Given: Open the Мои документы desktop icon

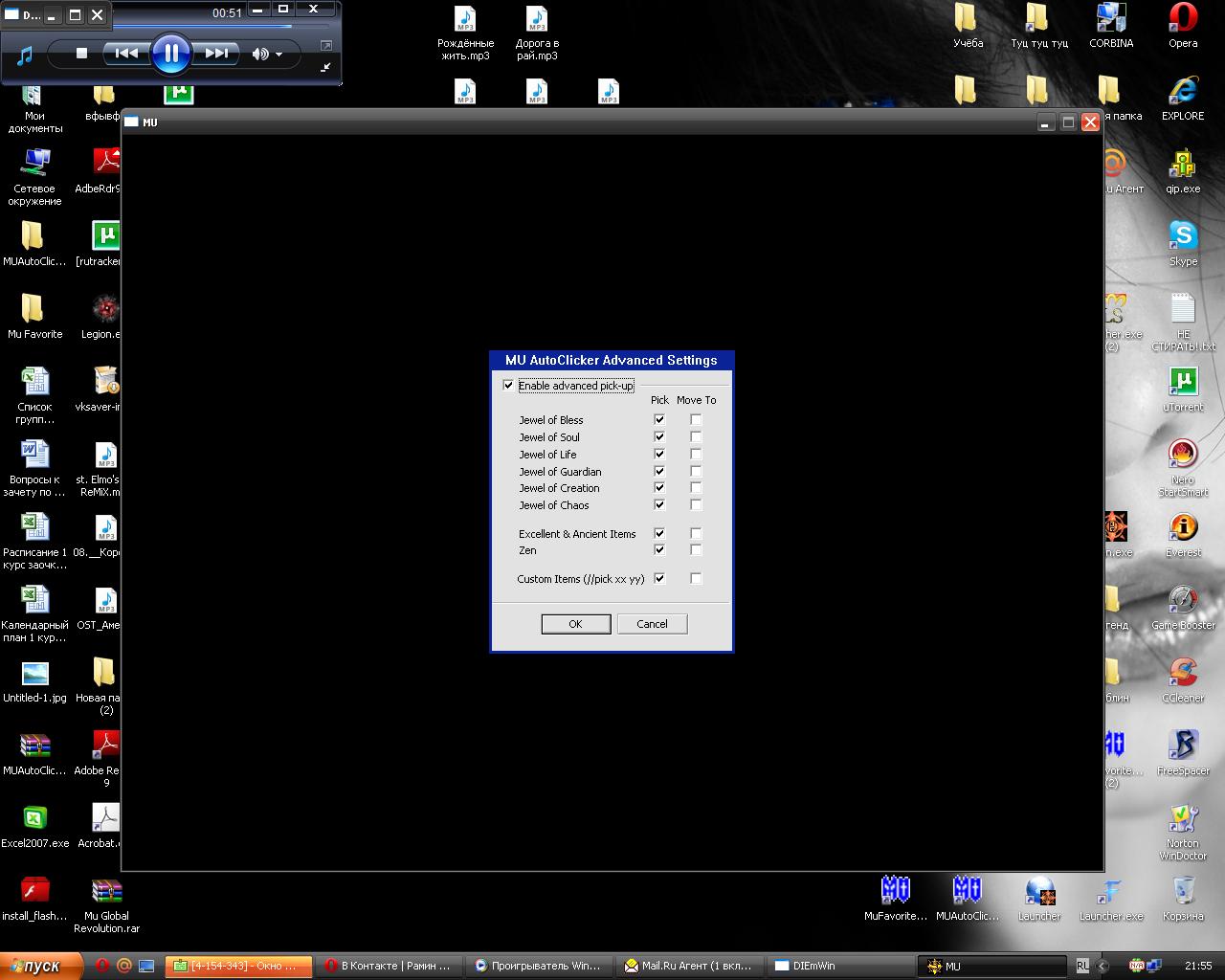Looking at the screenshot, I should [x=34, y=108].
